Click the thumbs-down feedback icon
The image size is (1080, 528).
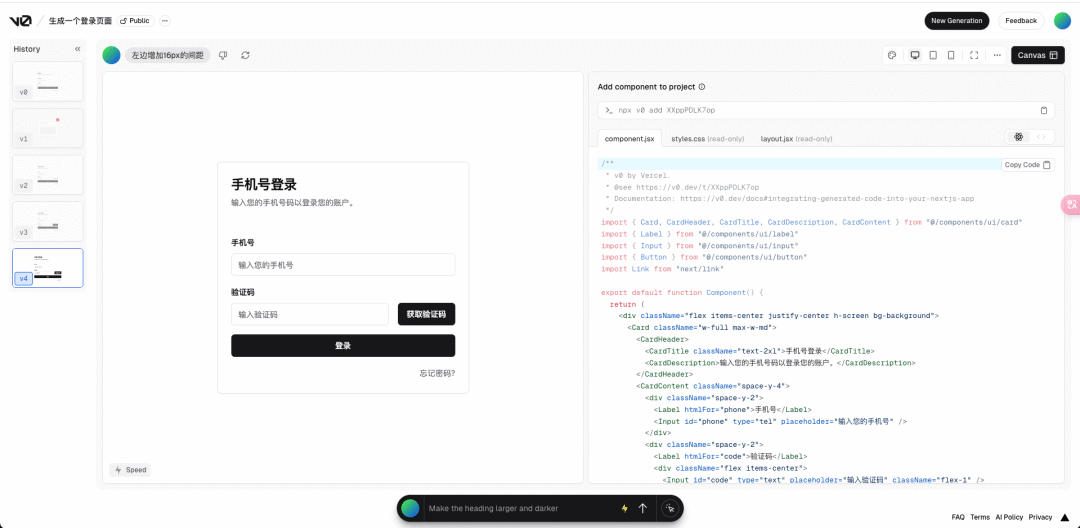(x=223, y=55)
